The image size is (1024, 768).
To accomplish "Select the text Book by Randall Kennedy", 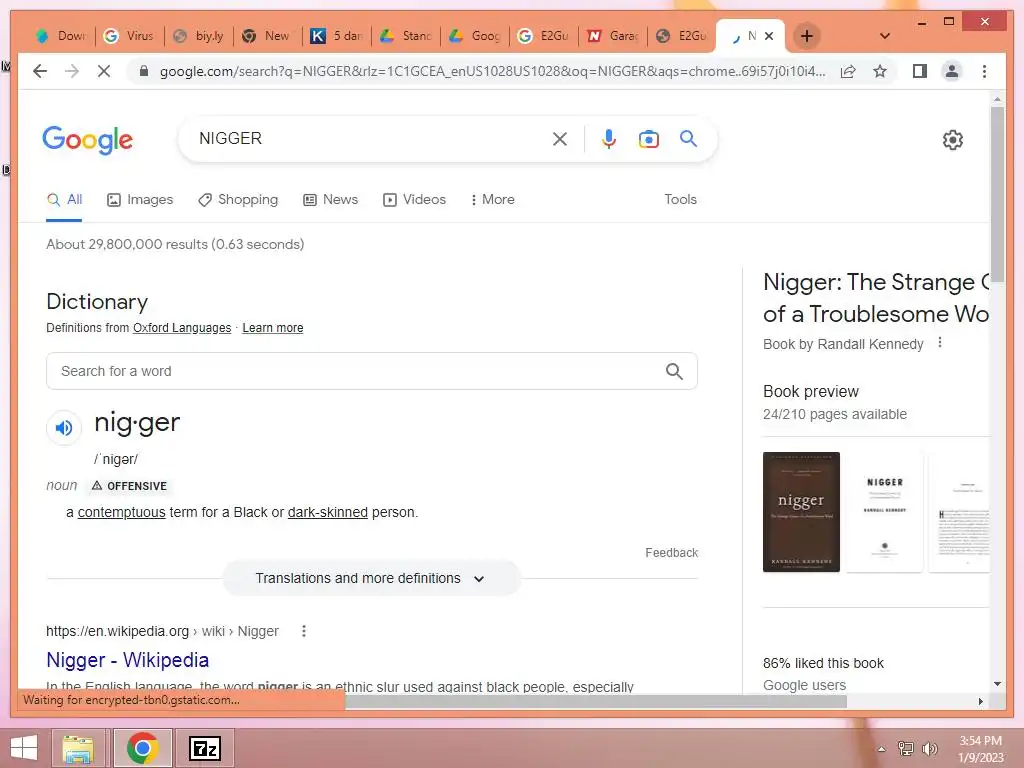I will (x=843, y=344).
